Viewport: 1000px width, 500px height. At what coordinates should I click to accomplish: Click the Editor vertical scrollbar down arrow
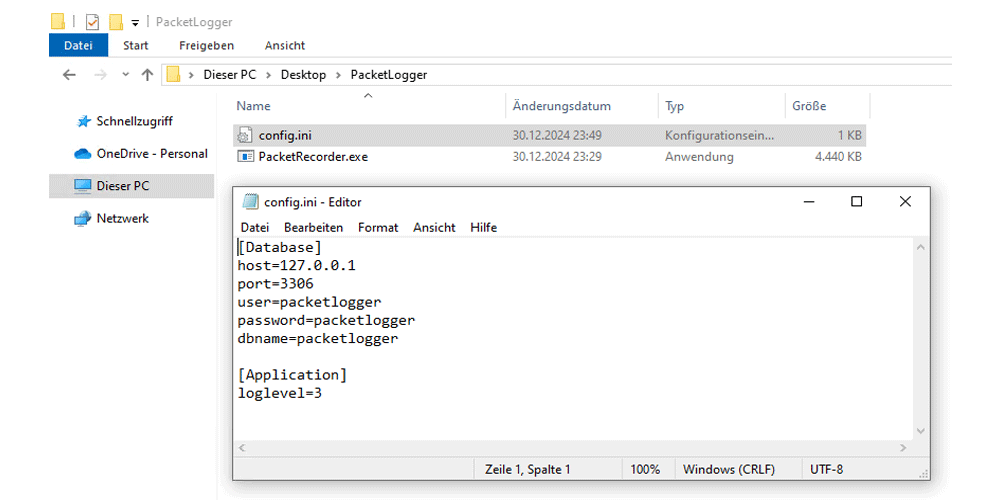pos(920,432)
